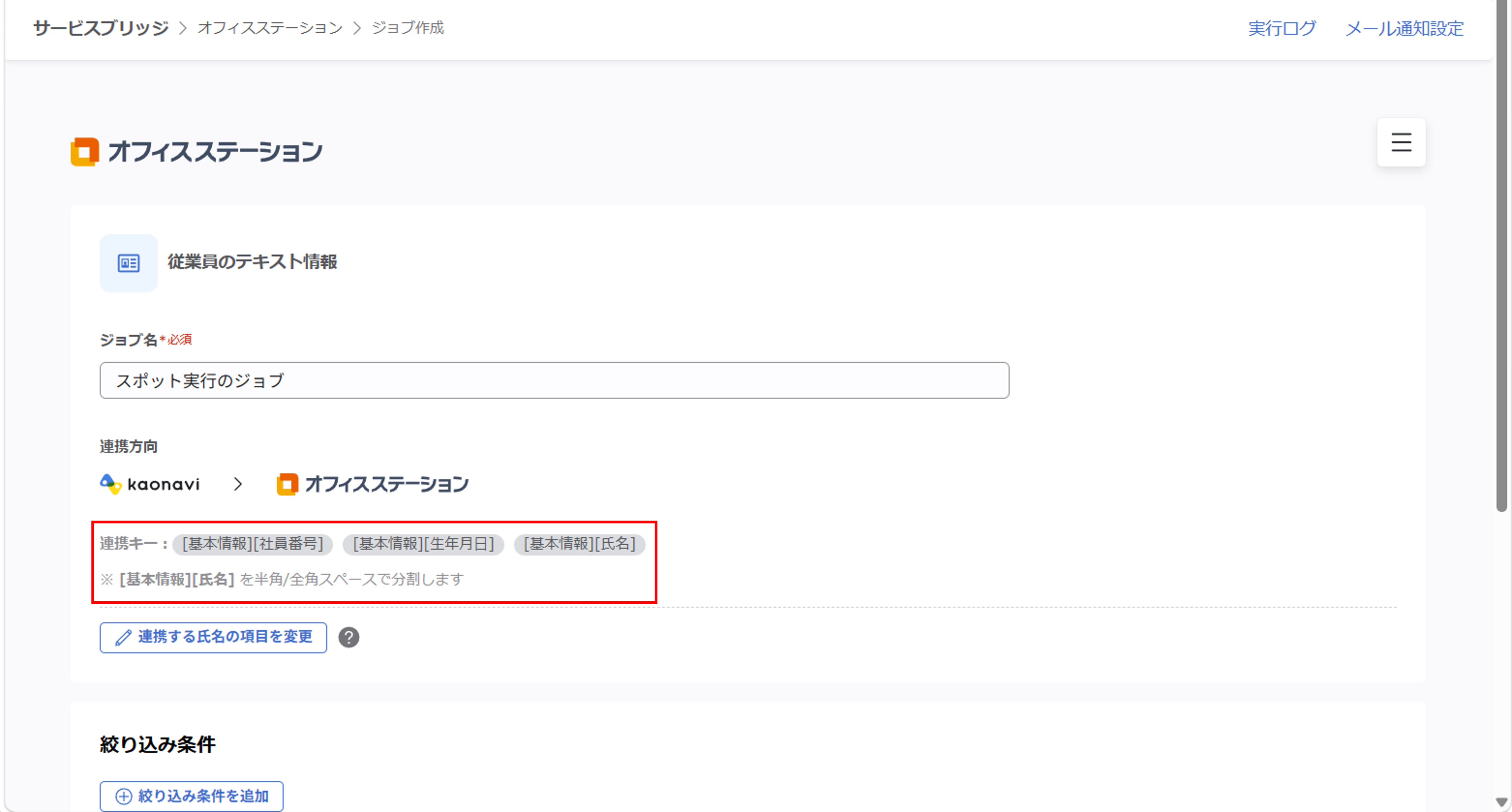Click 連携する氏名の項目を変更 button

tap(213, 637)
